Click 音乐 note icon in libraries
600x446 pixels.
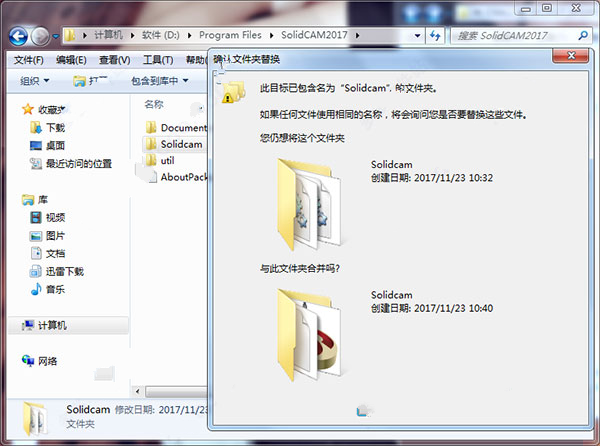coord(36,289)
